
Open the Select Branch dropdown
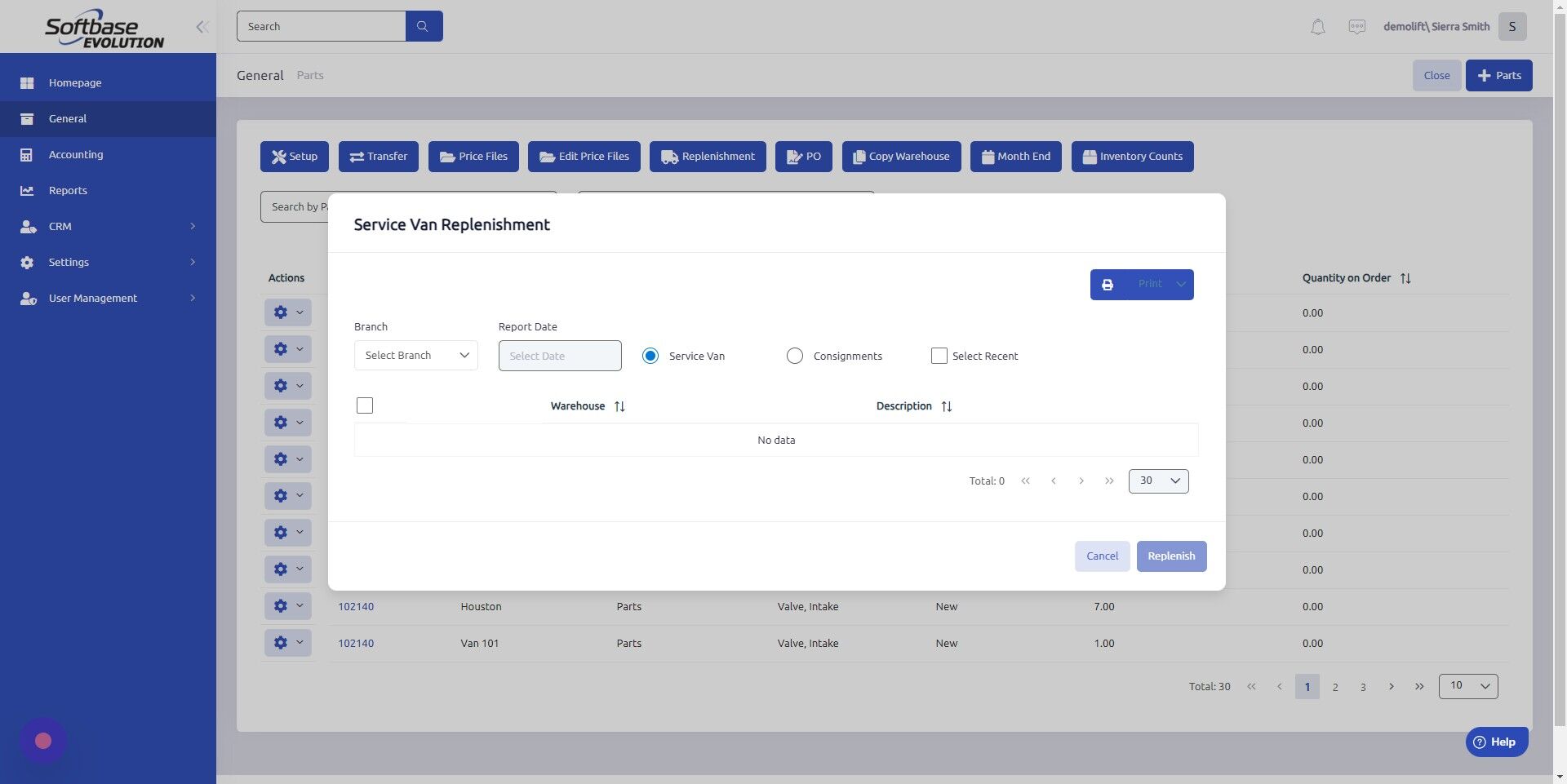tap(415, 355)
